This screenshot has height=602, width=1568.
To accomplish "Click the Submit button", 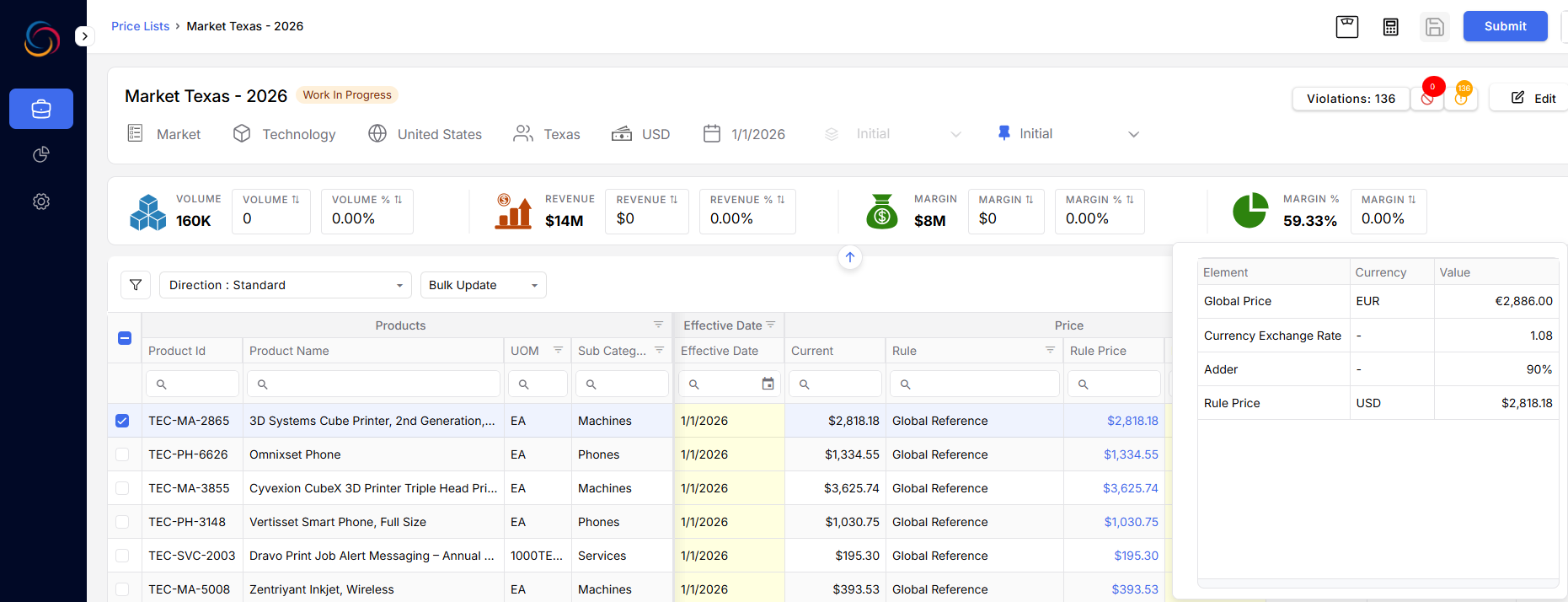I will click(1506, 26).
